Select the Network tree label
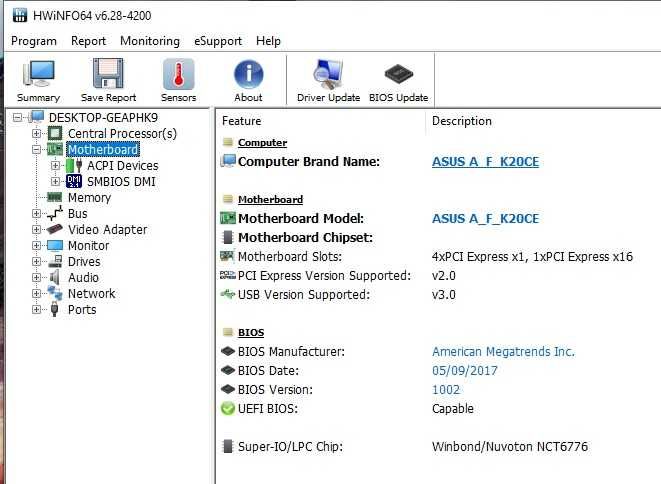 point(91,293)
